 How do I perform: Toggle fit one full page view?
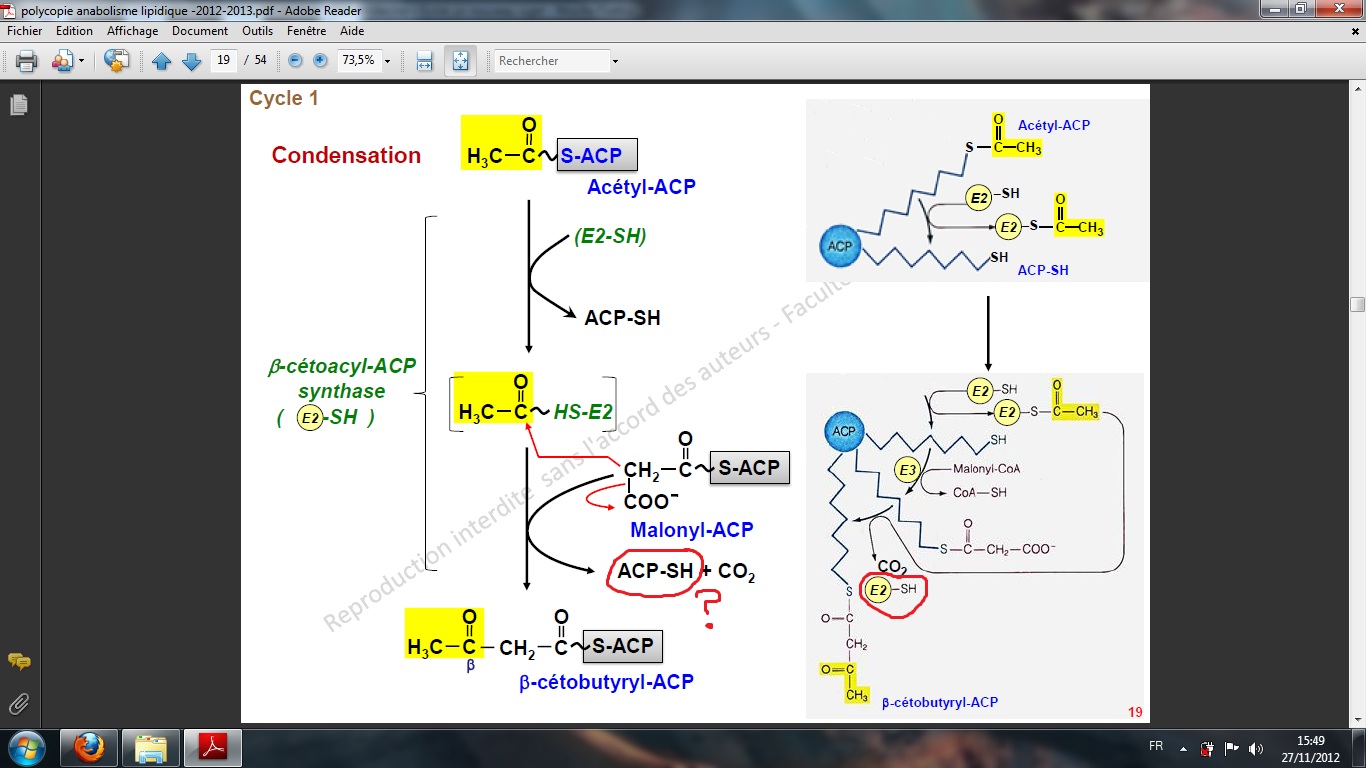tap(460, 61)
